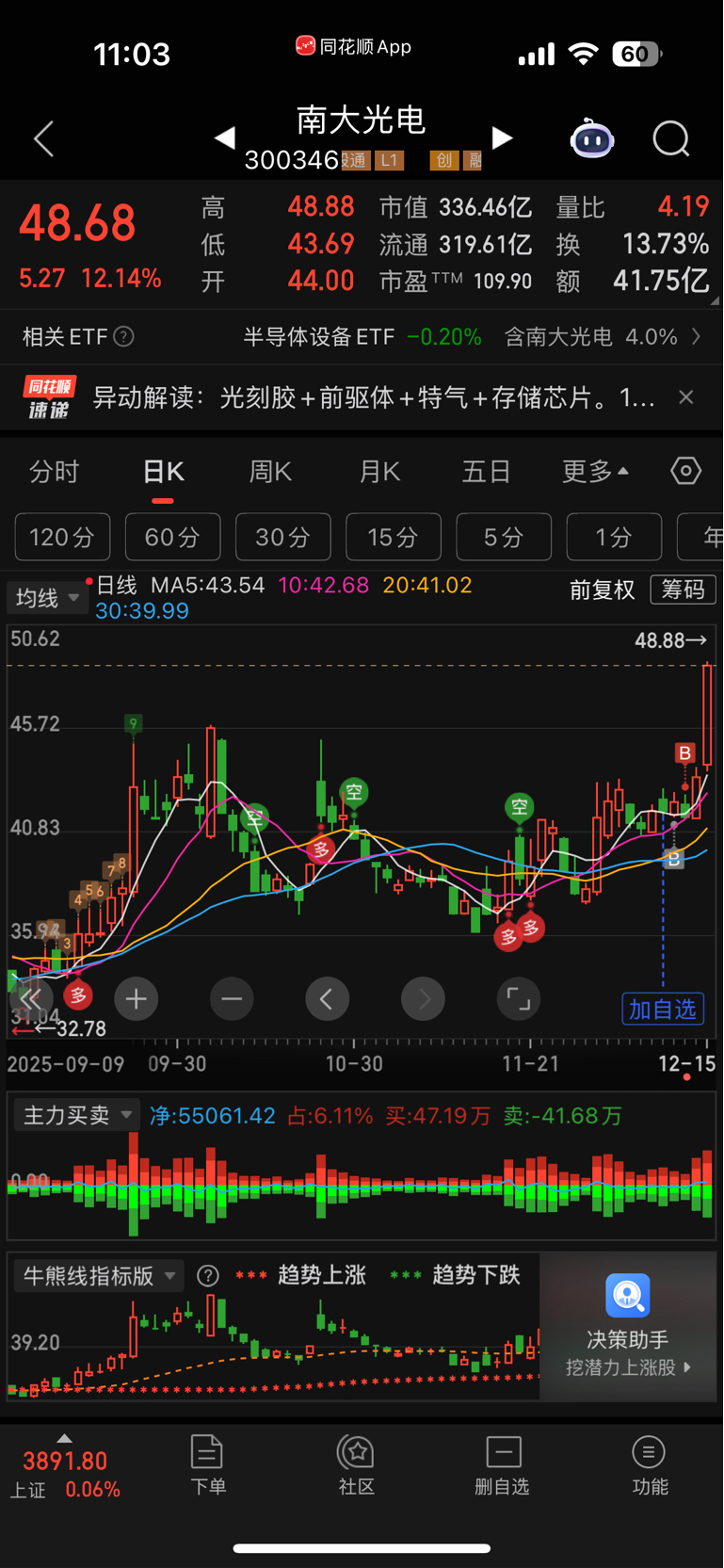Open the 均线 indicator dropdown
This screenshot has width=724, height=1568.
[x=47, y=598]
